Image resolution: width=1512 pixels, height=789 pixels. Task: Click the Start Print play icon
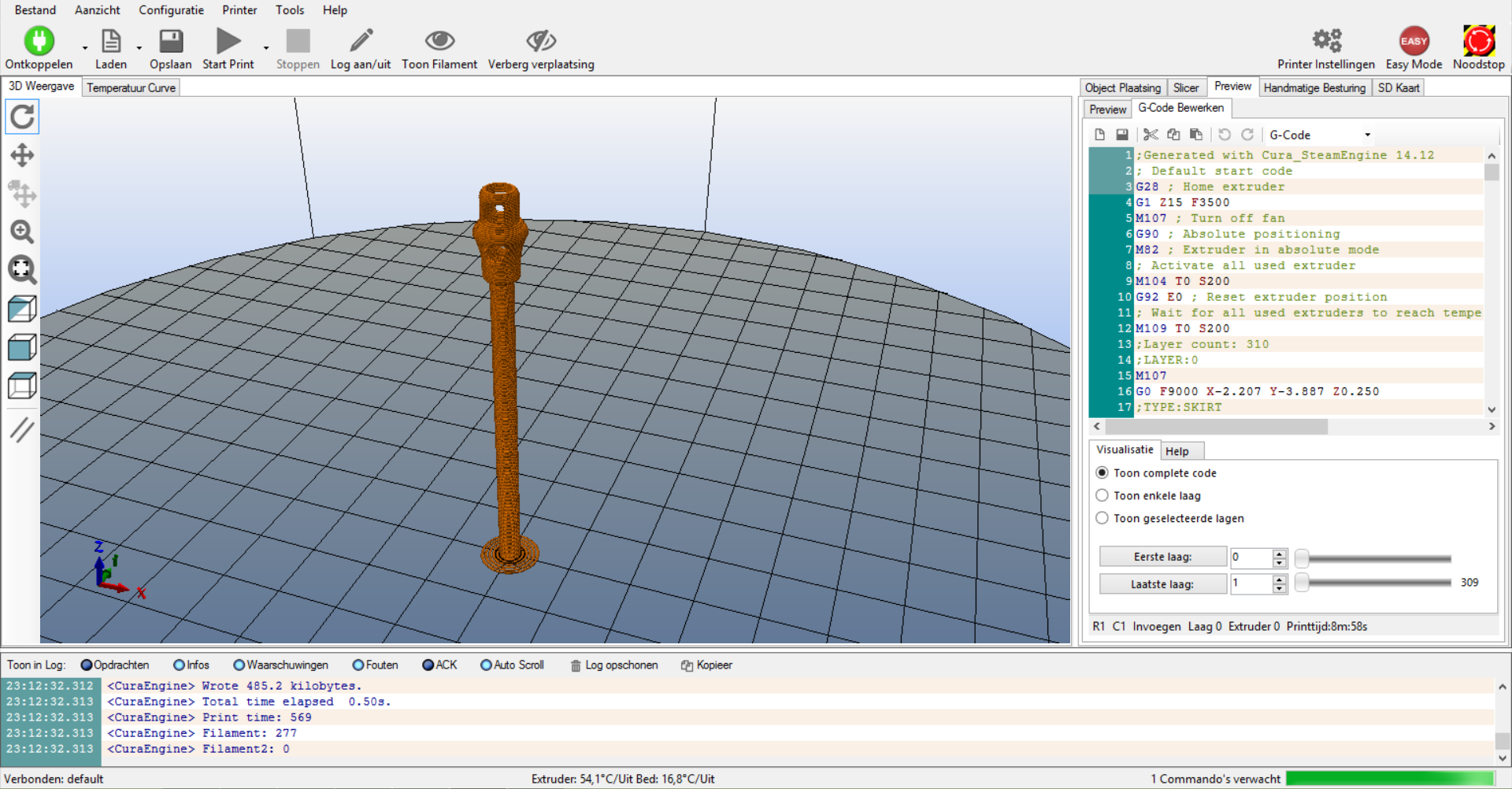tap(228, 41)
